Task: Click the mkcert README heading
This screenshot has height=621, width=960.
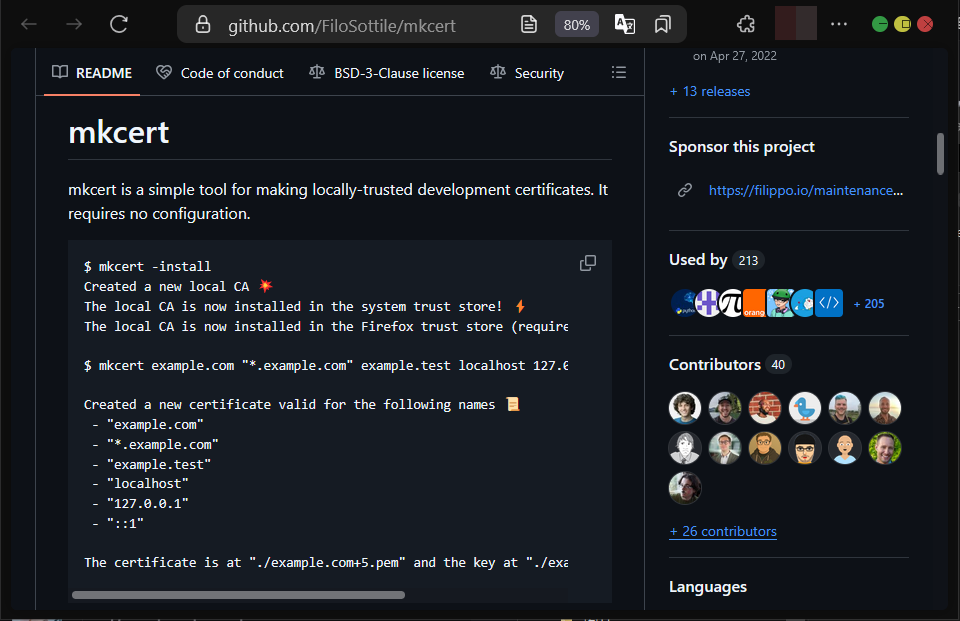Action: [x=119, y=132]
